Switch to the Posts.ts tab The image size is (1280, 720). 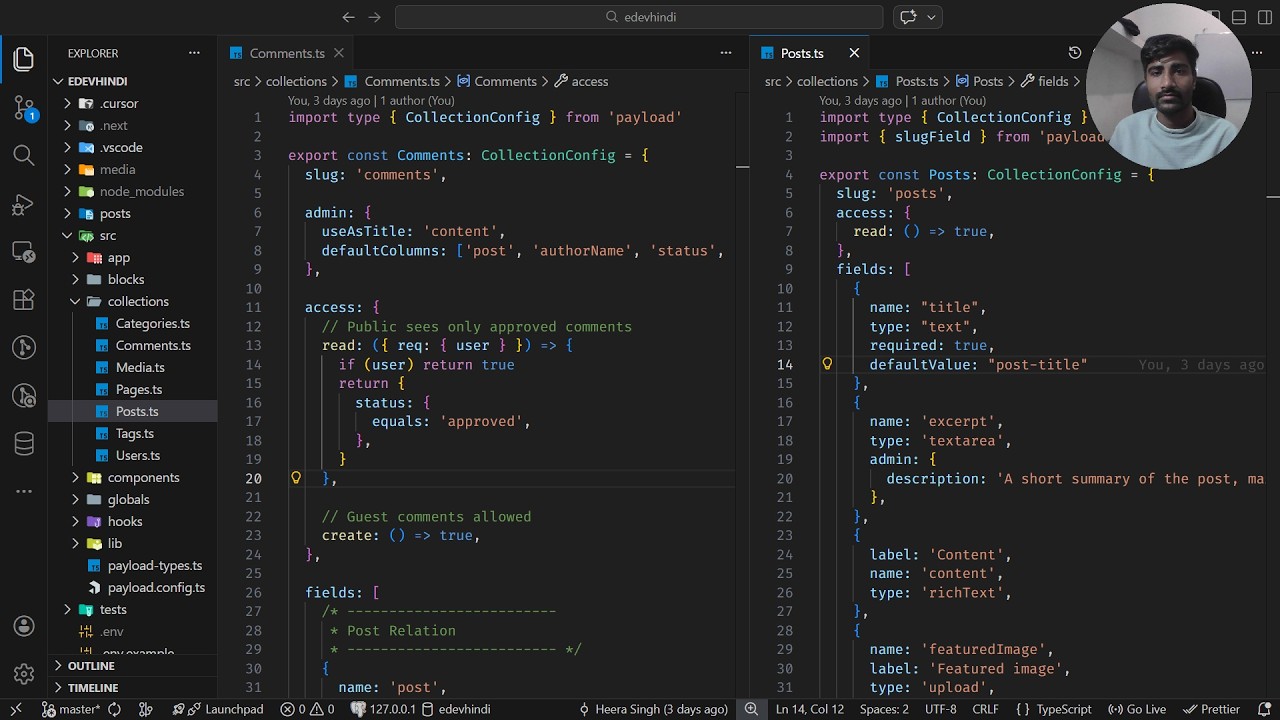(x=802, y=53)
